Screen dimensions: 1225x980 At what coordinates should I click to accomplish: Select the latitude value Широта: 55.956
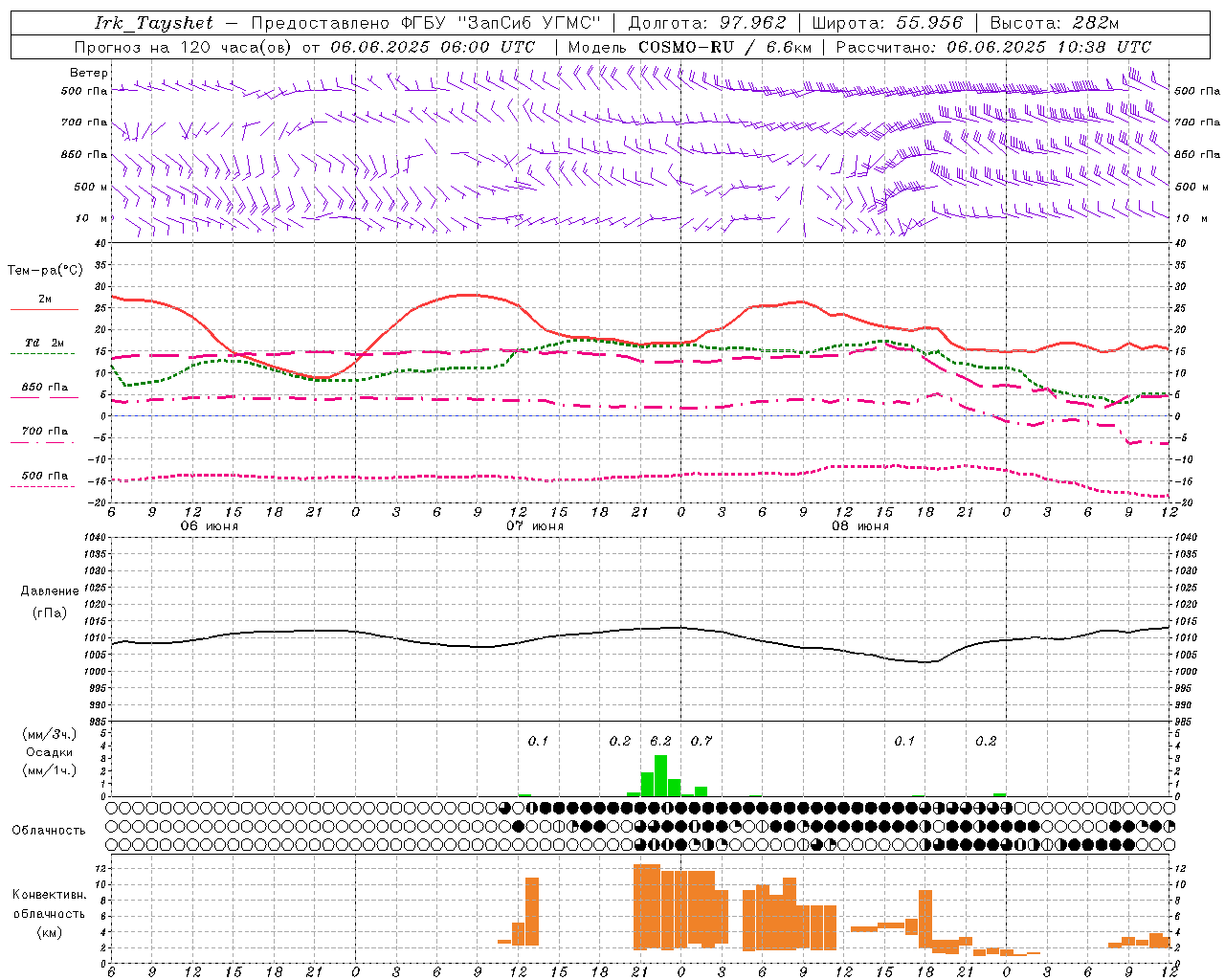click(x=887, y=23)
